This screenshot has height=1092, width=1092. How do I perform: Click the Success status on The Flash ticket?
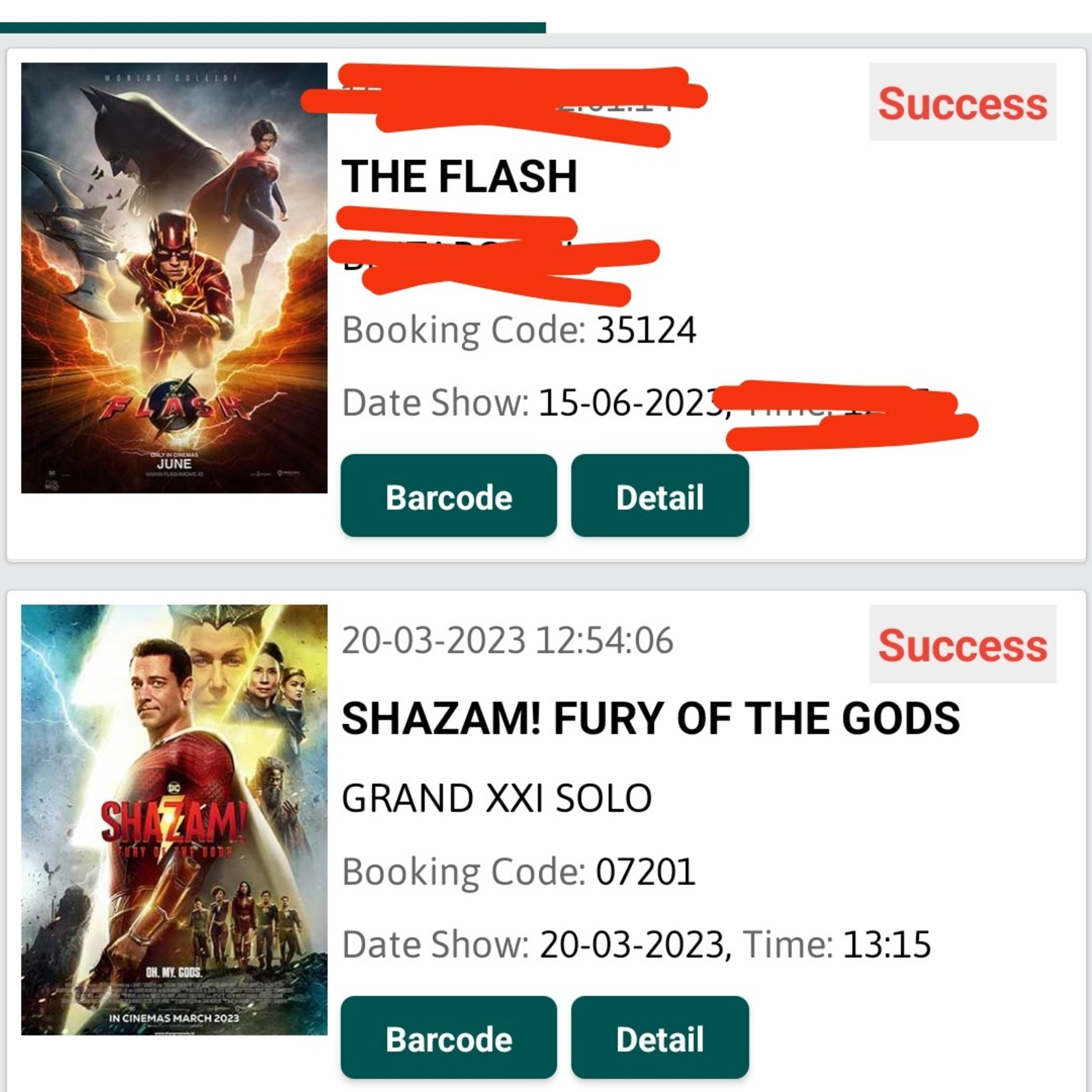[x=962, y=103]
